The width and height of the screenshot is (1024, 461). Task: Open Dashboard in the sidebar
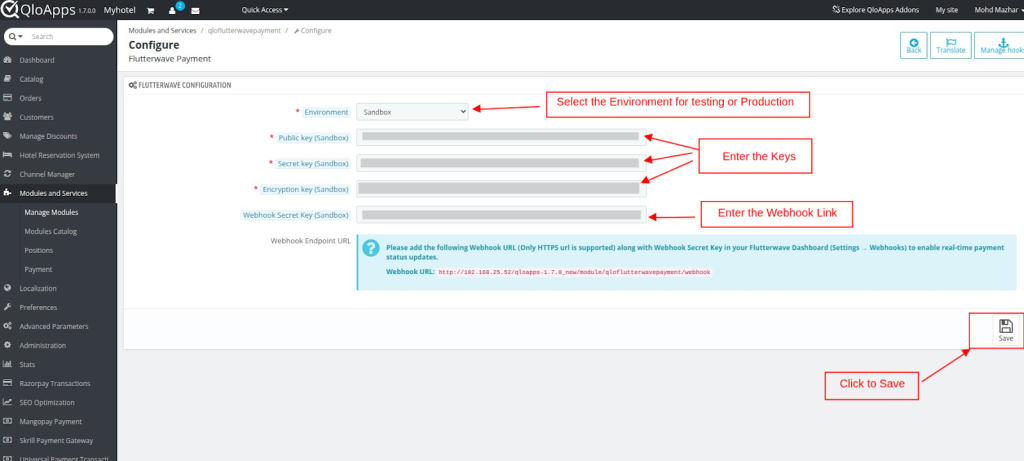(x=37, y=60)
